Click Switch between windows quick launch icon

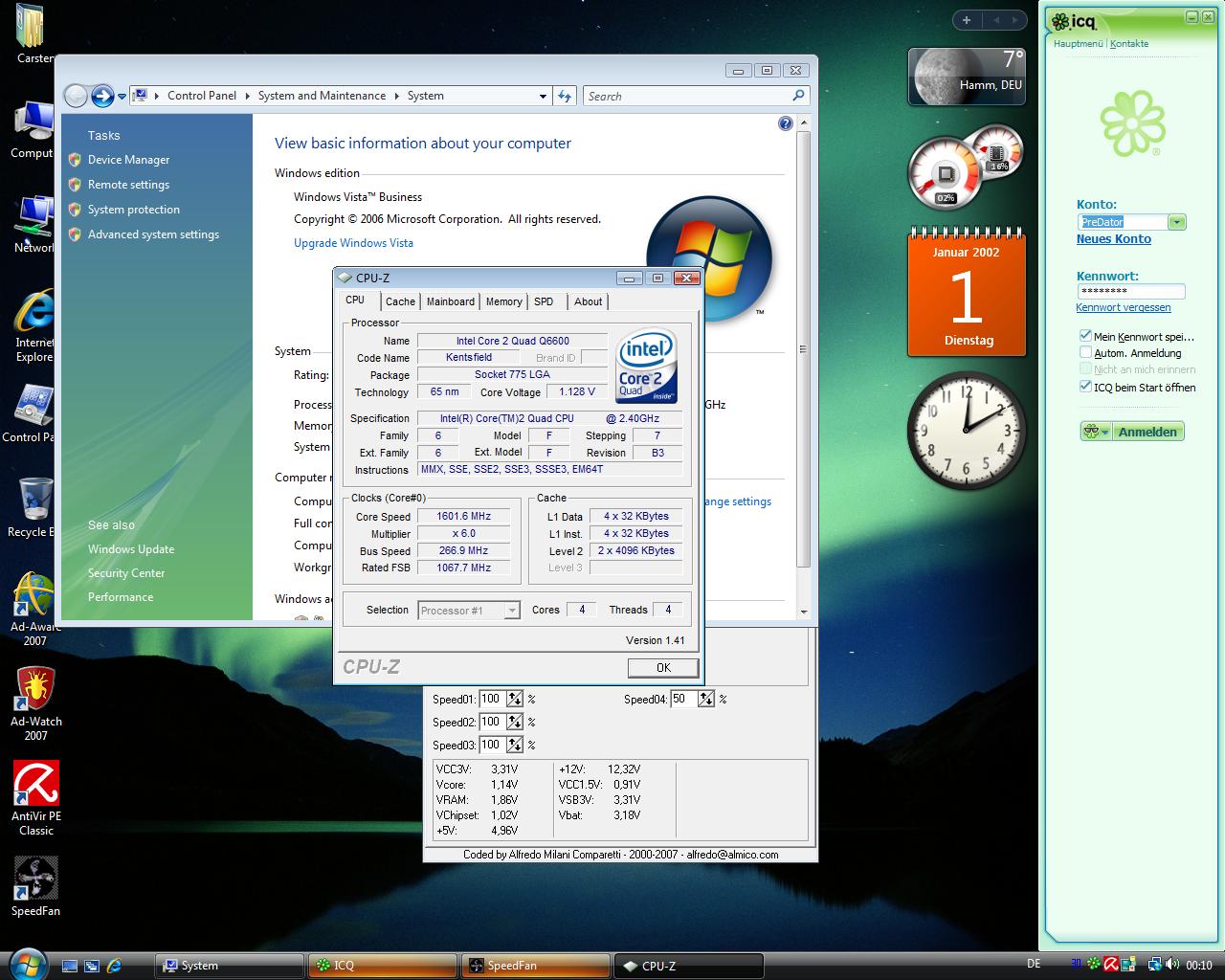tap(92, 966)
